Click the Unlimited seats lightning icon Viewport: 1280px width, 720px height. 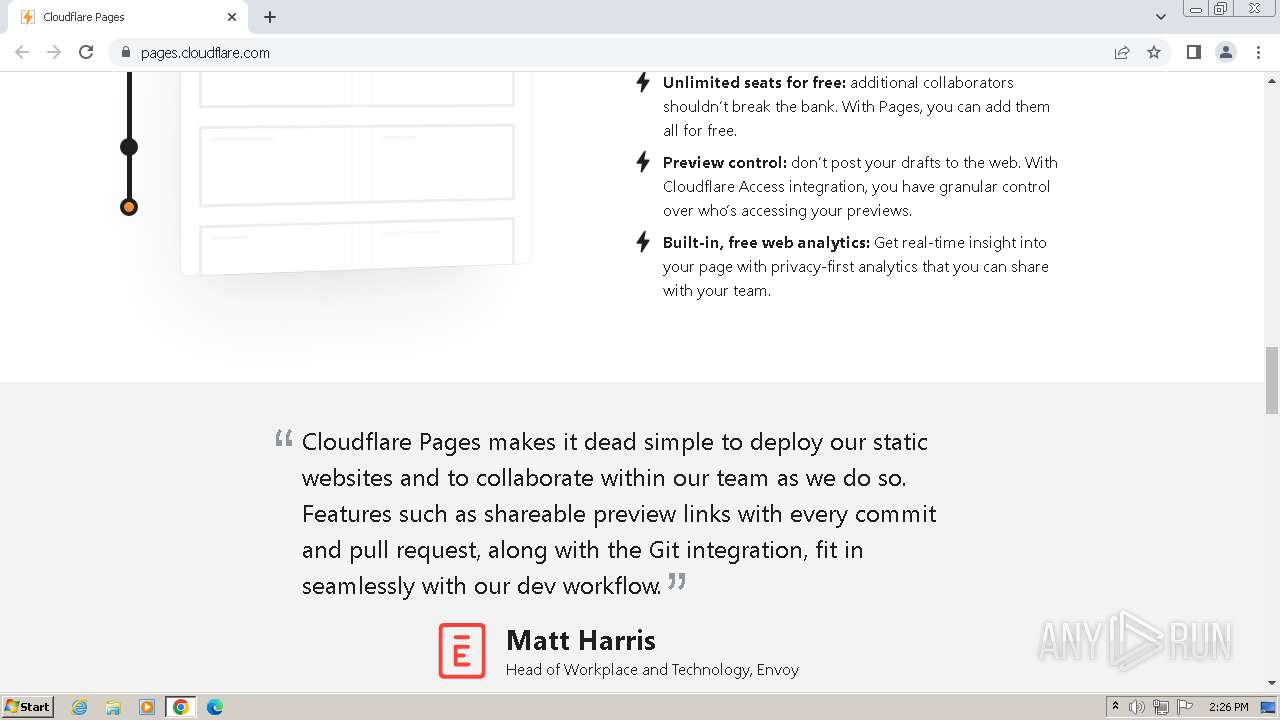[x=643, y=82]
